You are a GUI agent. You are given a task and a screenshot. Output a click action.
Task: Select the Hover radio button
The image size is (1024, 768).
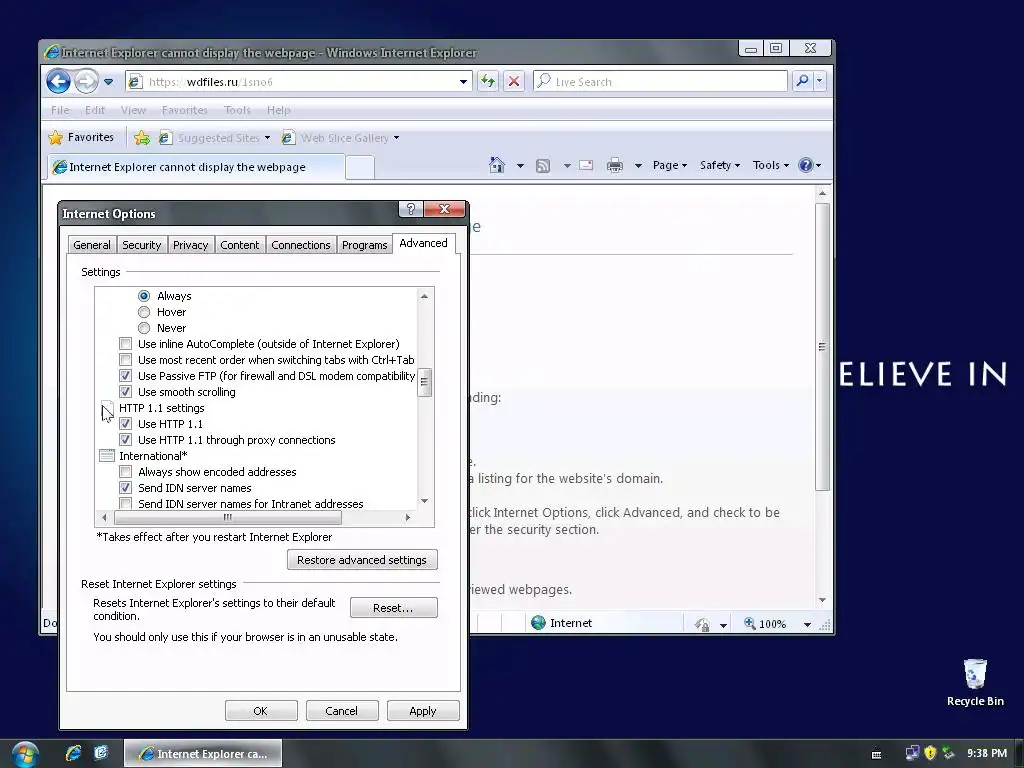click(x=144, y=312)
